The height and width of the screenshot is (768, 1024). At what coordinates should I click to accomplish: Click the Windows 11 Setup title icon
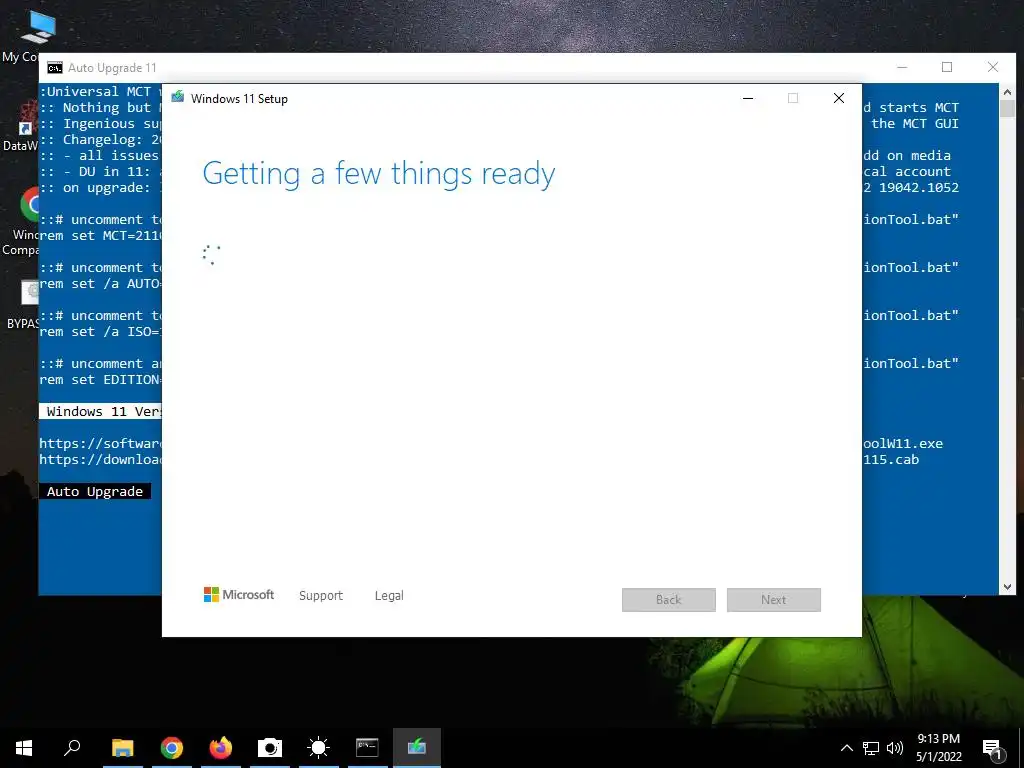tap(178, 98)
